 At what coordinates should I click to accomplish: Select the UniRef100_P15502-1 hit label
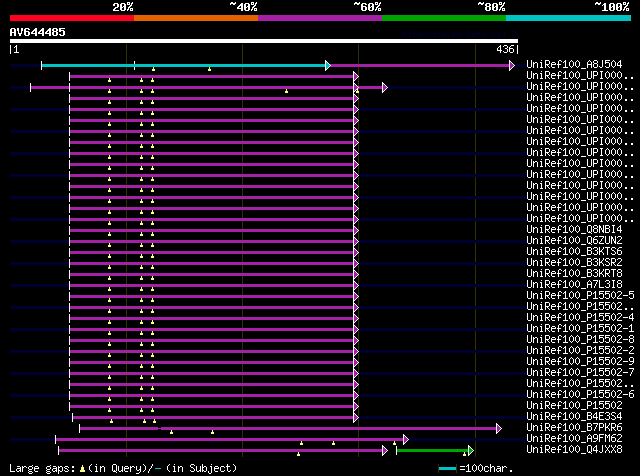(x=580, y=328)
